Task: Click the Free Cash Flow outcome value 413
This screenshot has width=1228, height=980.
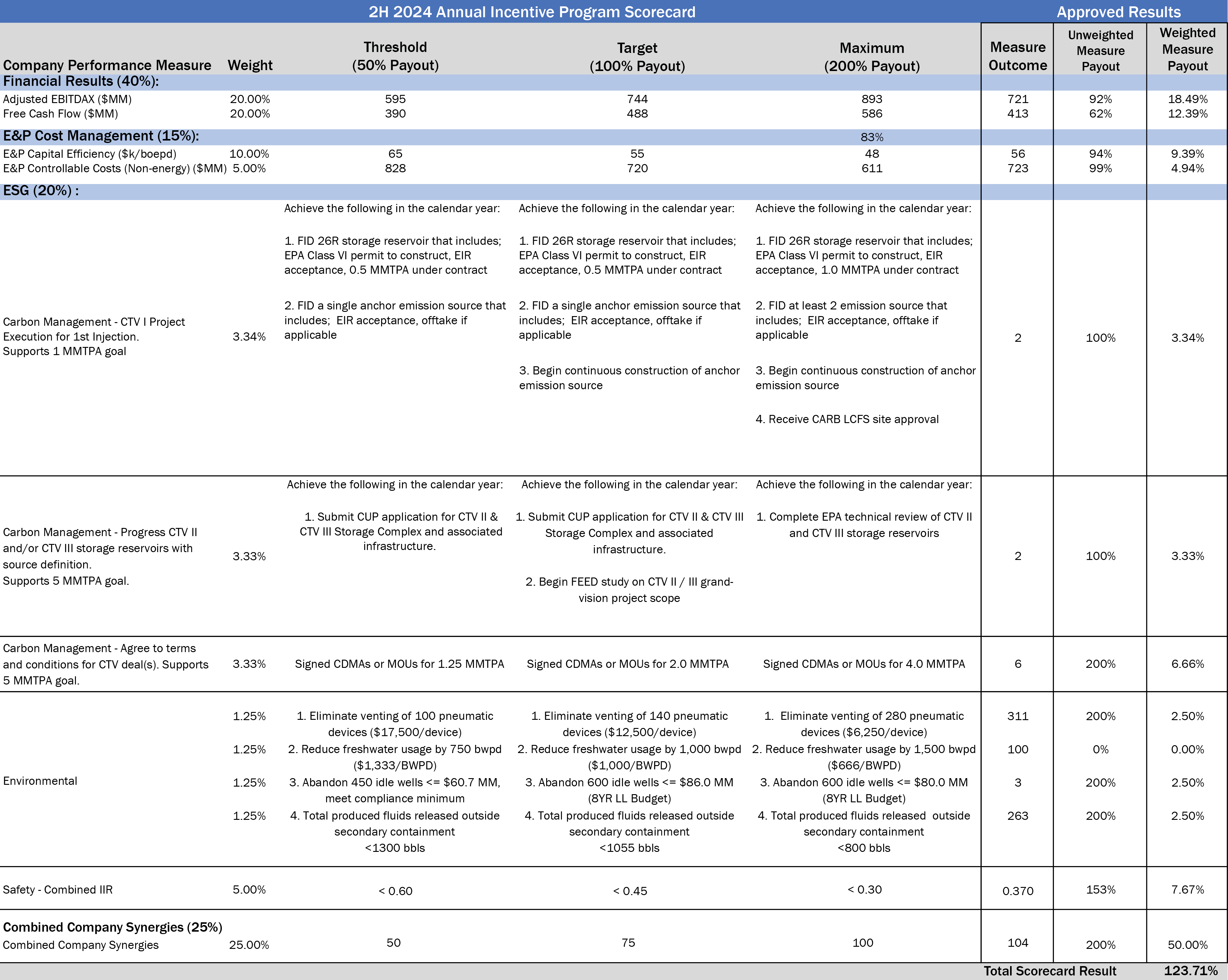Action: coord(1017,113)
